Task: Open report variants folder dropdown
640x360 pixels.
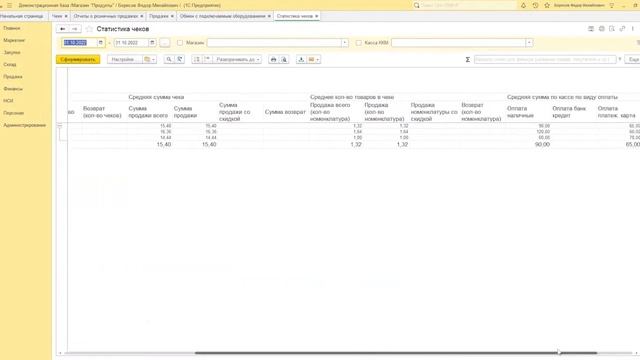Action: click(149, 60)
